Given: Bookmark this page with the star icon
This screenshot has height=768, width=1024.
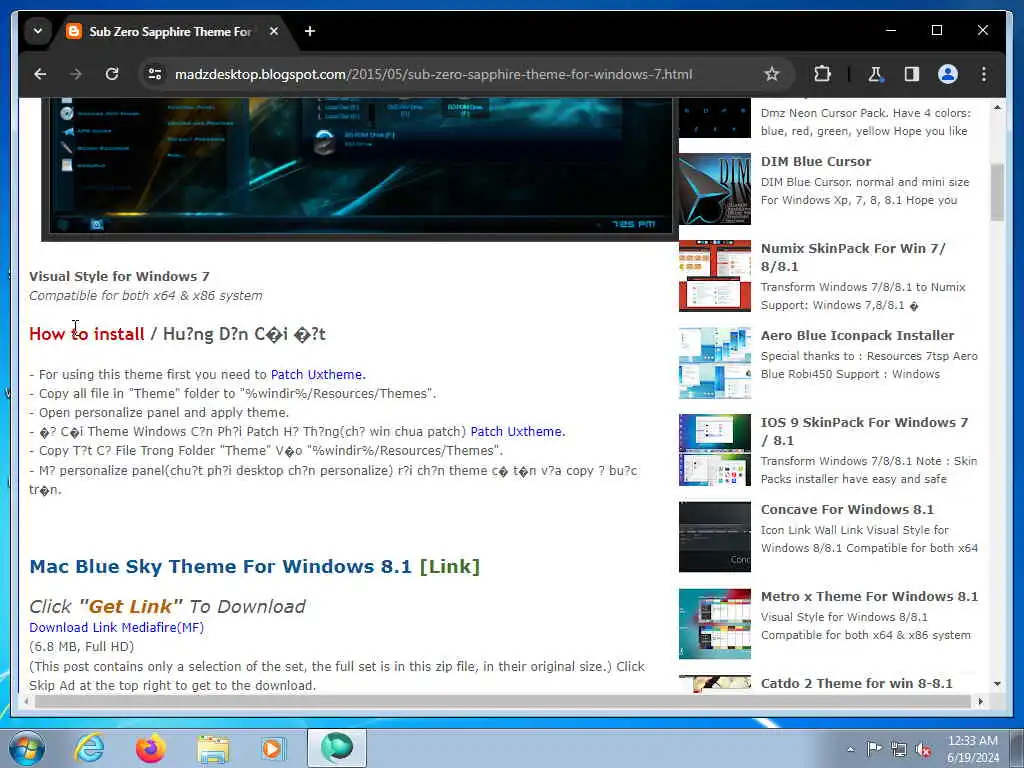Looking at the screenshot, I should 772,74.
